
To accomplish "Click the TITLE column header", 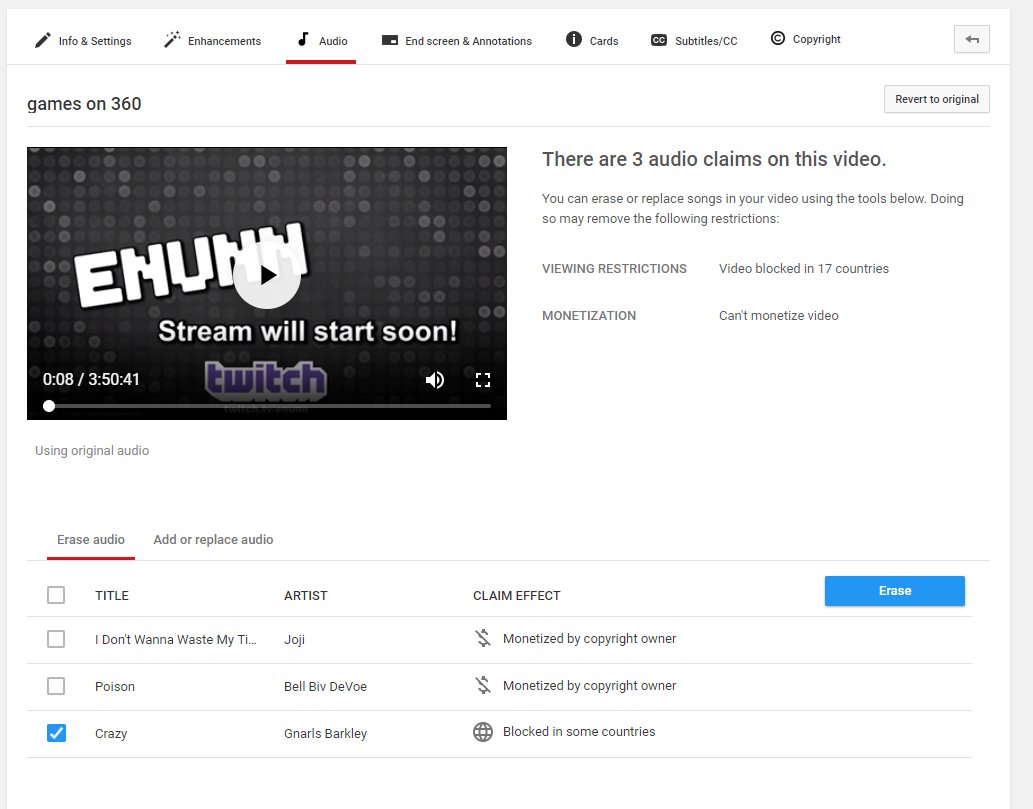I will pos(112,596).
